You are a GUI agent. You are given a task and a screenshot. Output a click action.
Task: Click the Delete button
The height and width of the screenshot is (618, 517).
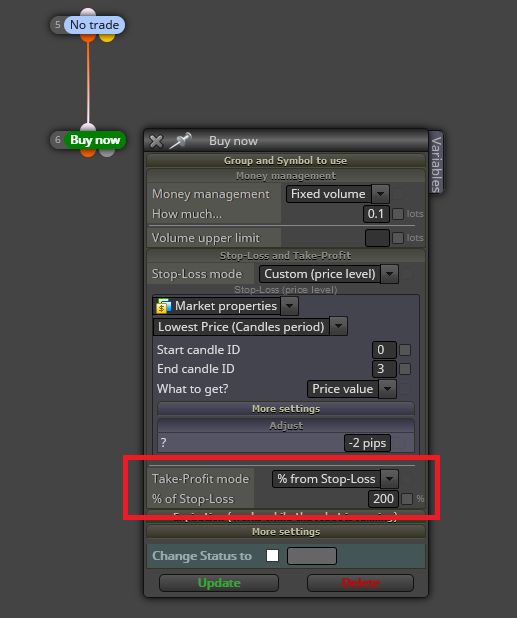coord(361,583)
